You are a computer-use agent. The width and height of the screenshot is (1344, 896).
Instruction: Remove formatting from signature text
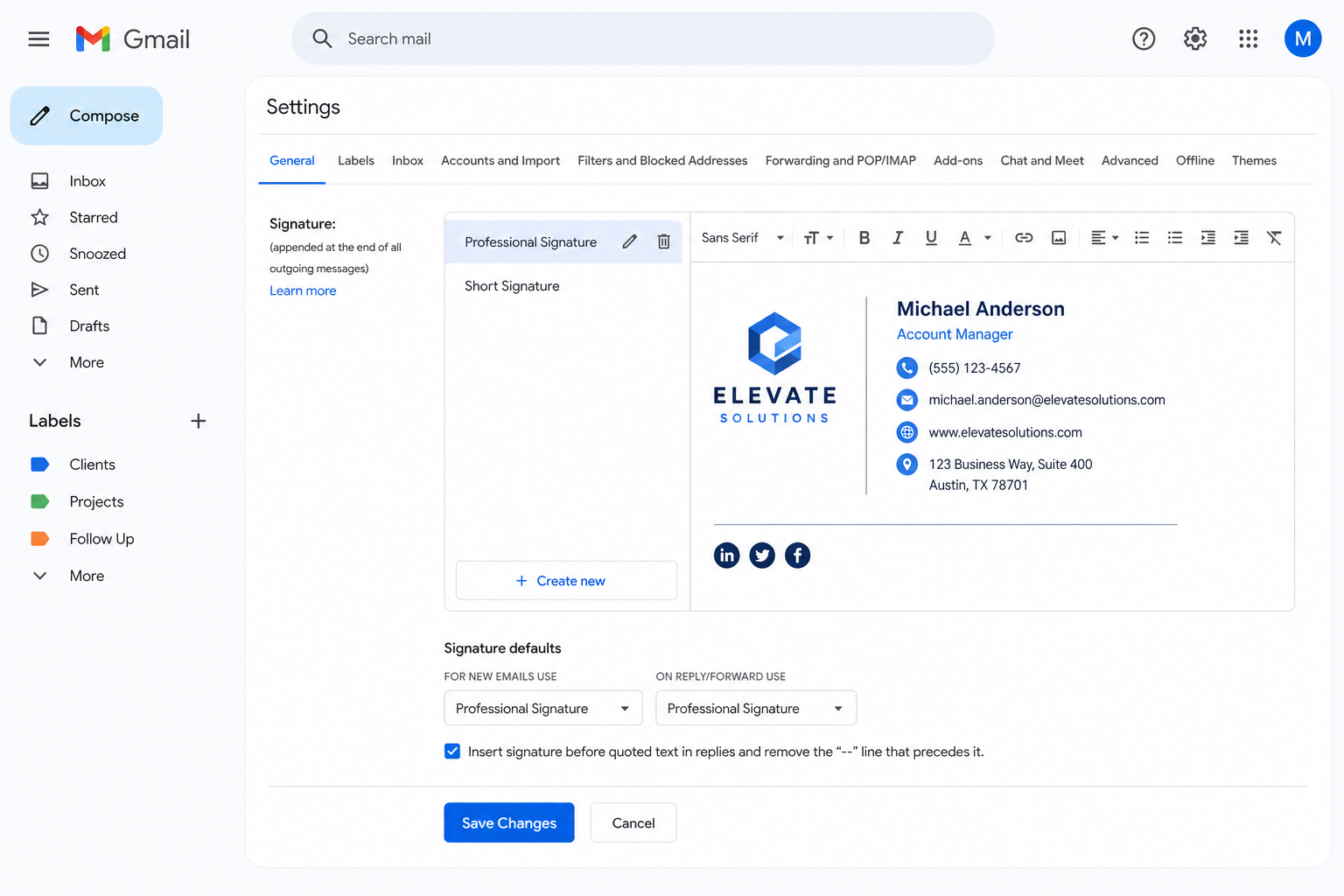(x=1274, y=238)
